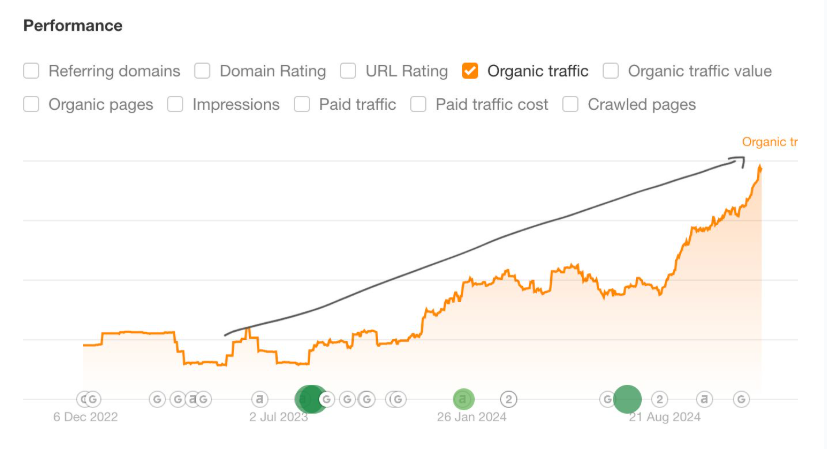Enable the Referring domains checkbox
This screenshot has width=827, height=449.
click(x=31, y=71)
